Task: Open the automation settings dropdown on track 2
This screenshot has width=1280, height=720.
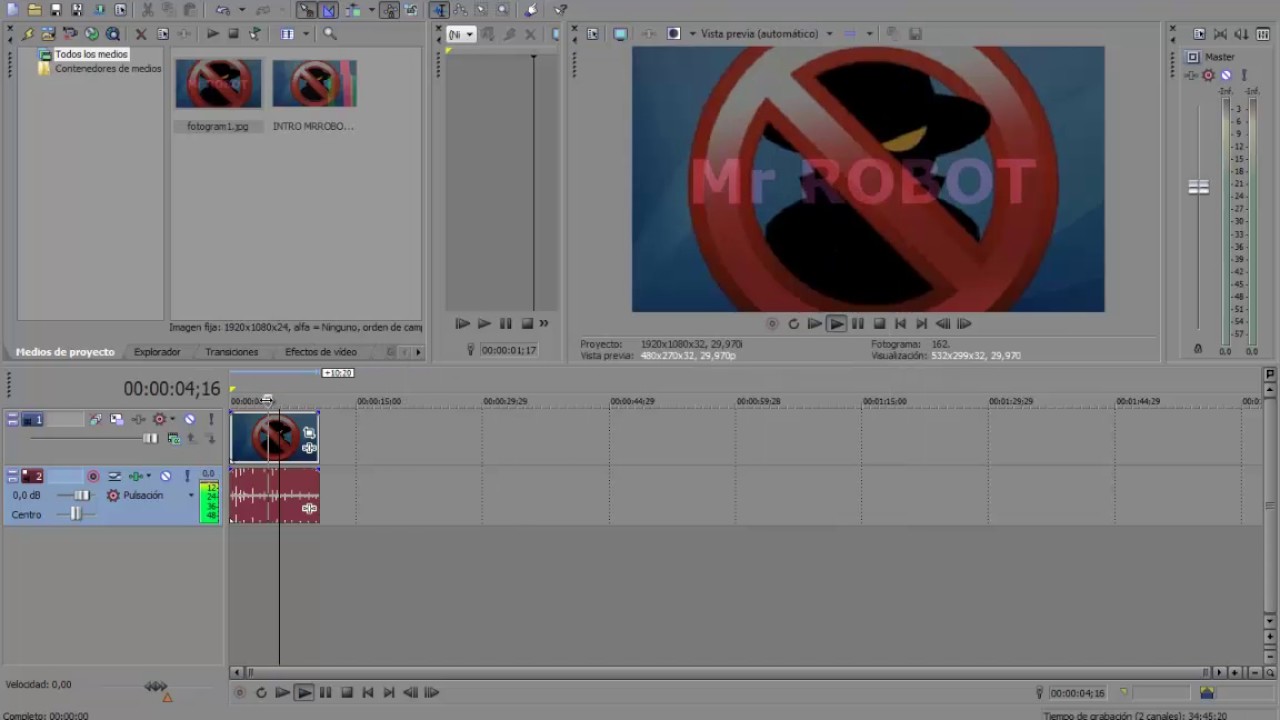Action: [149, 476]
